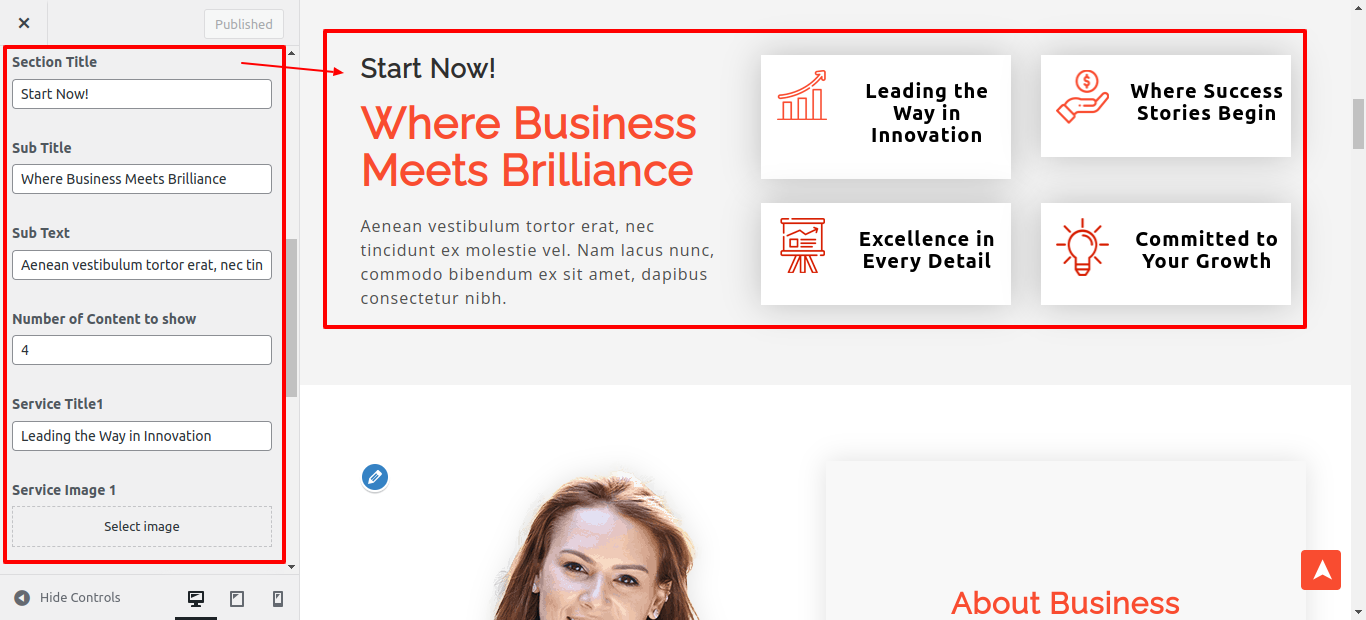Click the Published button
Screen dimensions: 1366x620
(244, 24)
